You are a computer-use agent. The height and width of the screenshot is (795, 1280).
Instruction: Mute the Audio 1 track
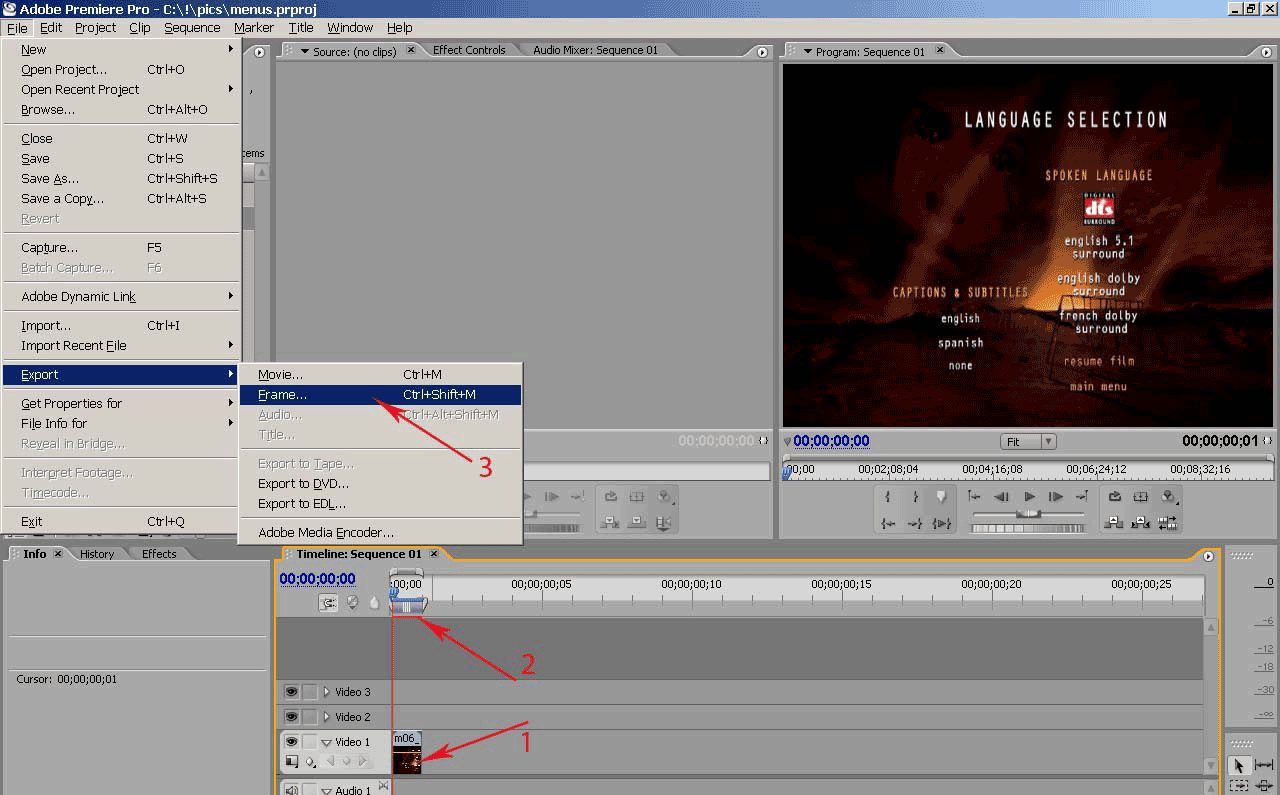coord(291,790)
